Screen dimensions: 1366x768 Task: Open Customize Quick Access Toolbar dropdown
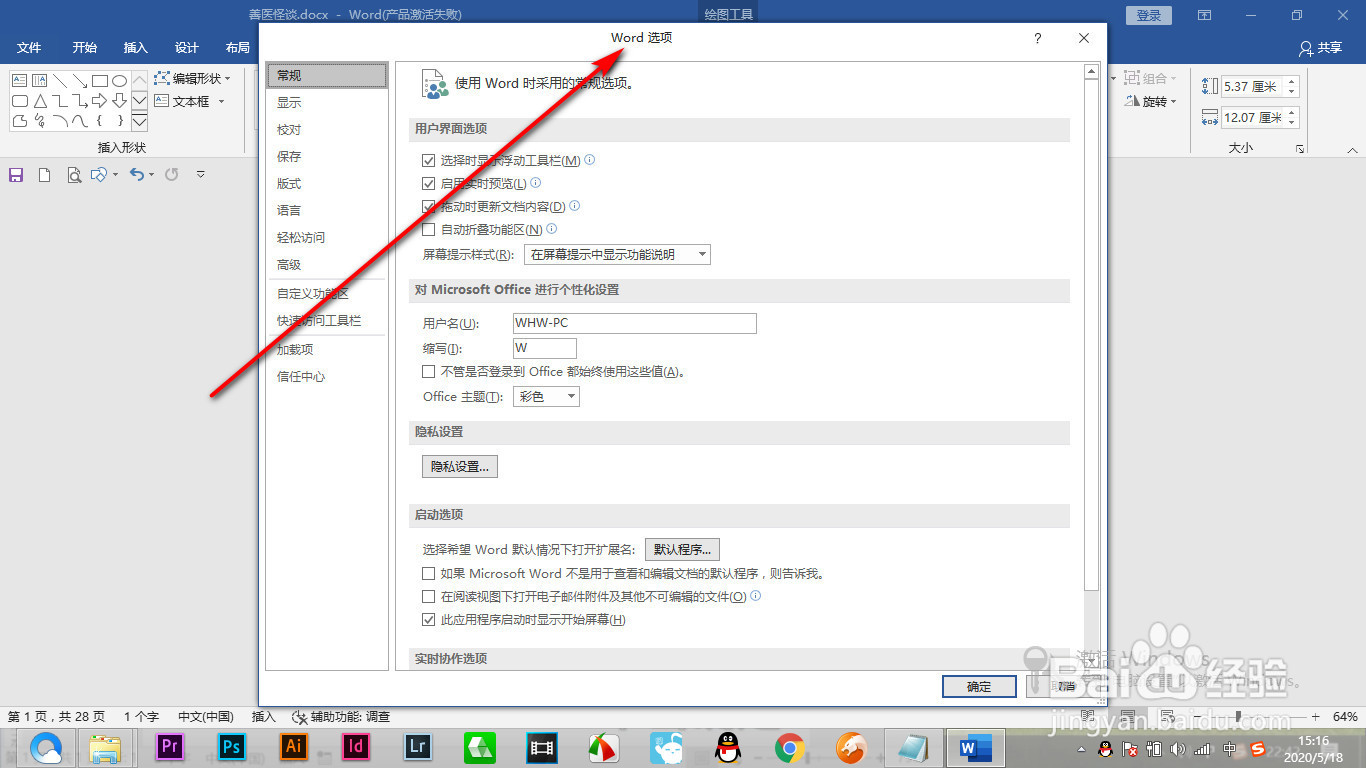click(201, 175)
